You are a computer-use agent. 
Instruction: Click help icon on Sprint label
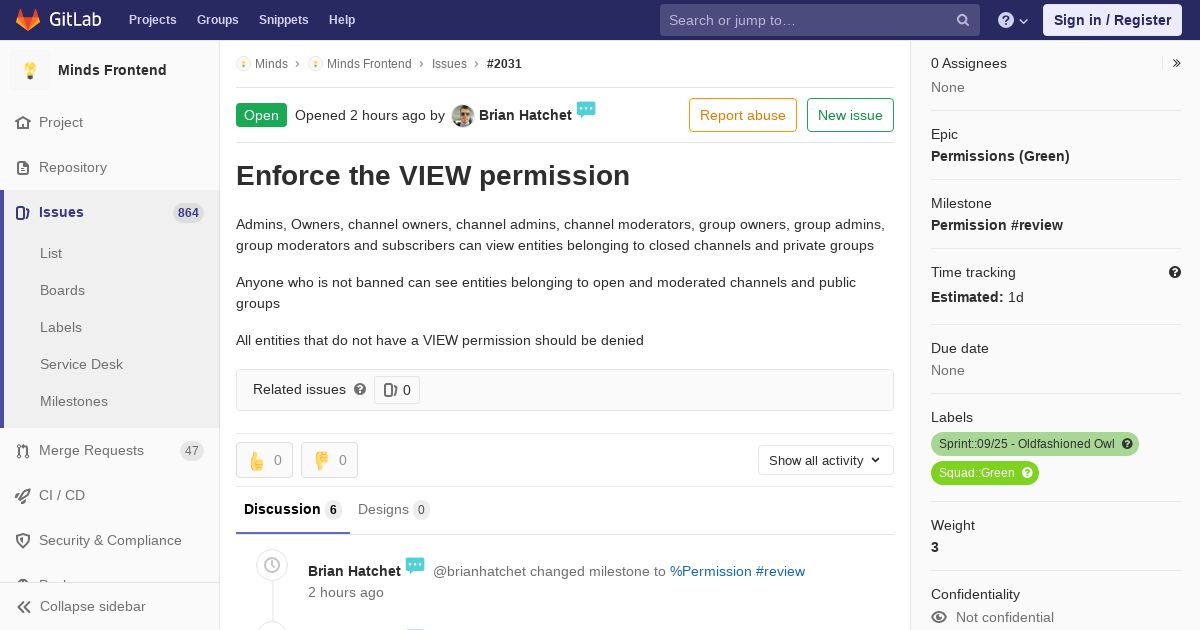click(x=1127, y=444)
